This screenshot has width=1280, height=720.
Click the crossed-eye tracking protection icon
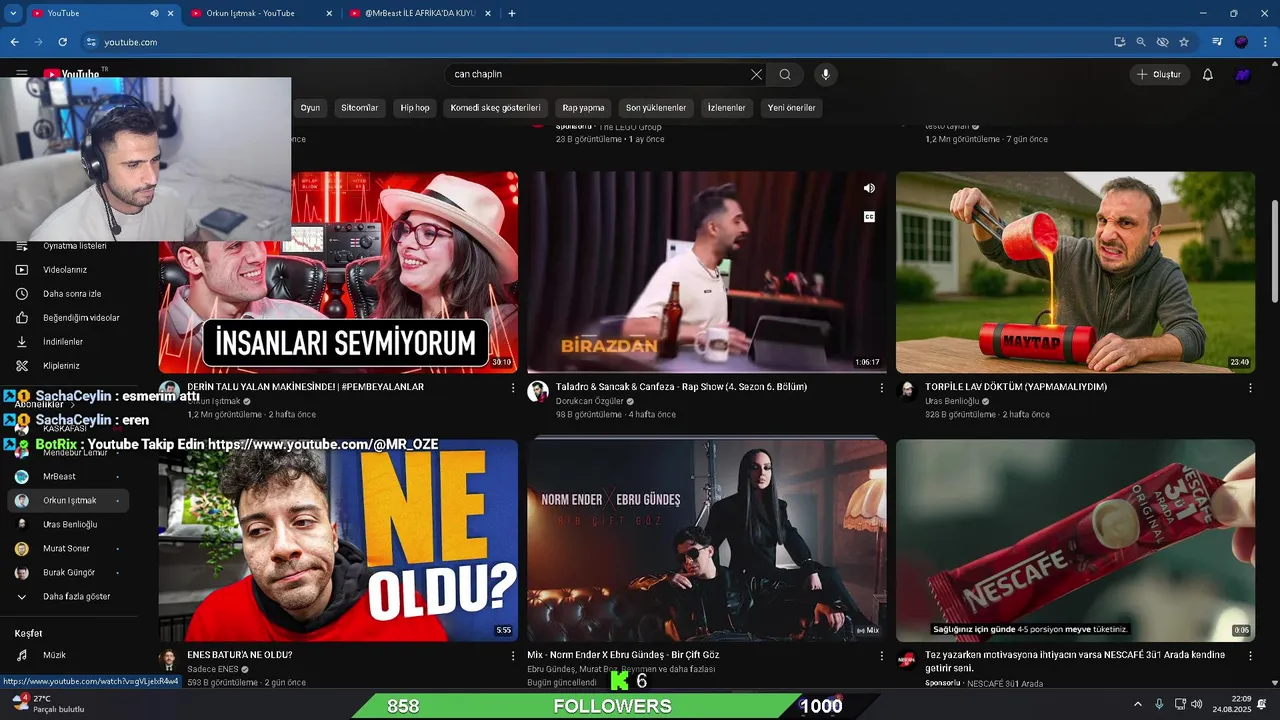click(x=1162, y=42)
